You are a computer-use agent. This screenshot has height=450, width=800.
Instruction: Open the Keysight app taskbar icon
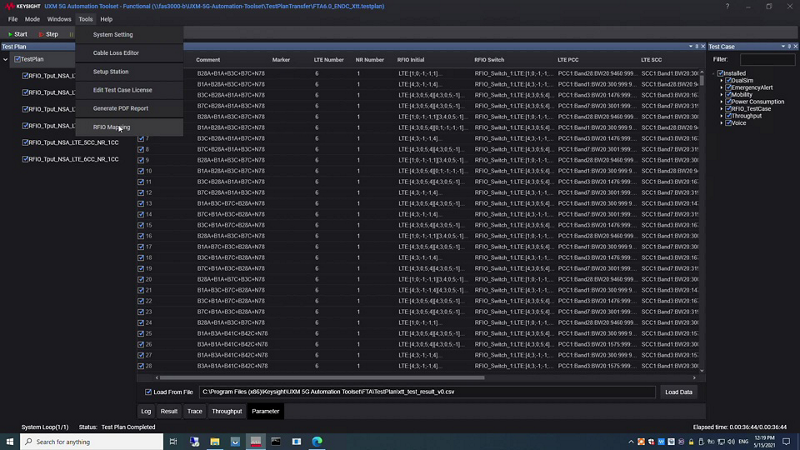[256, 441]
